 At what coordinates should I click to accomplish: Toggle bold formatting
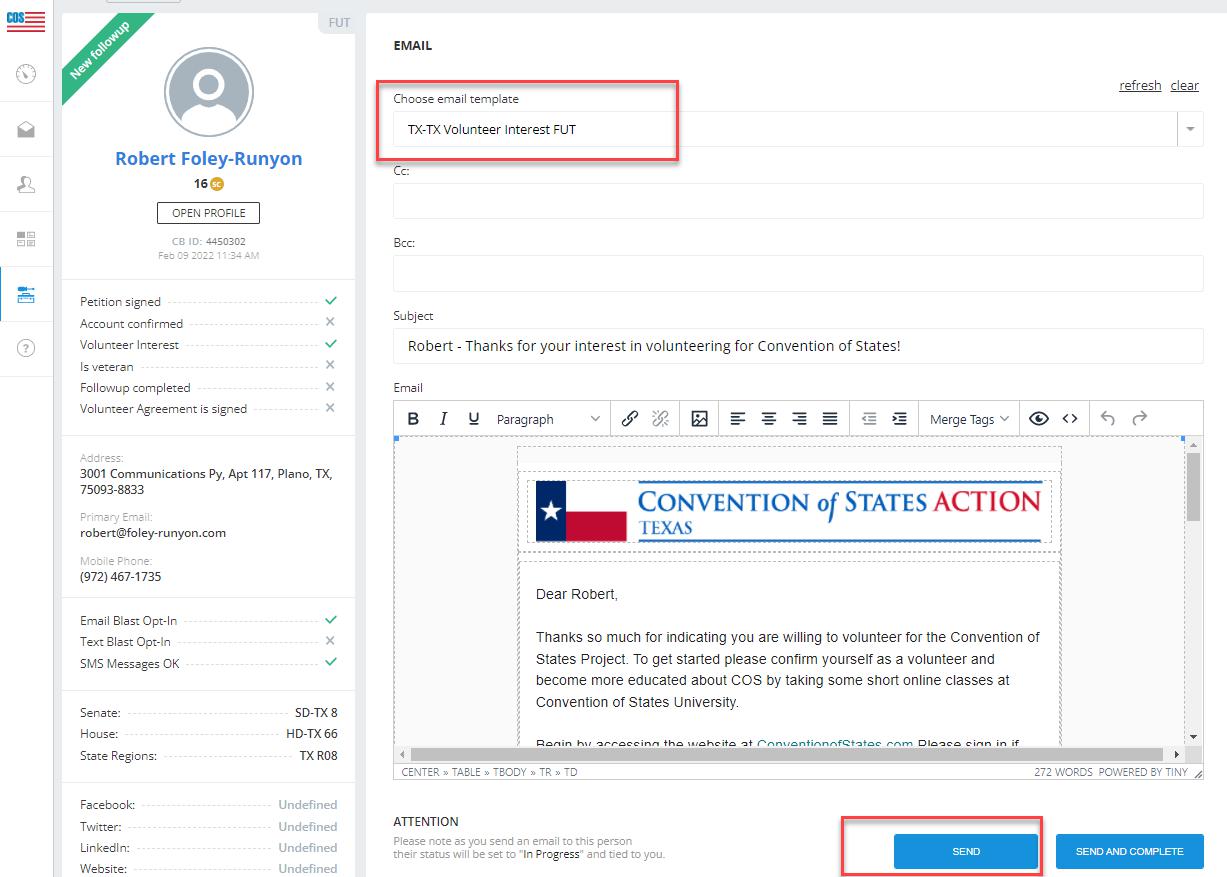413,419
